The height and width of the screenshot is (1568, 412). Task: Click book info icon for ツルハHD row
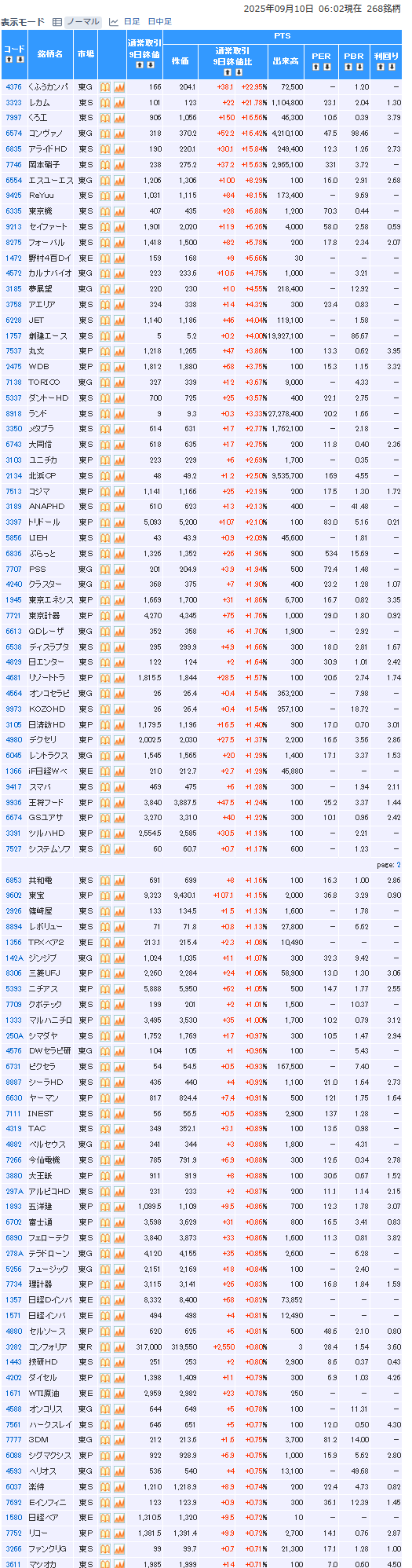tap(105, 833)
